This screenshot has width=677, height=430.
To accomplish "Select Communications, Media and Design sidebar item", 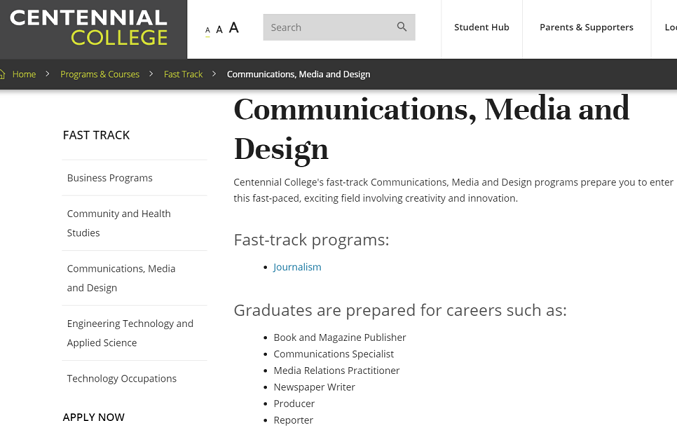I will 121,278.
